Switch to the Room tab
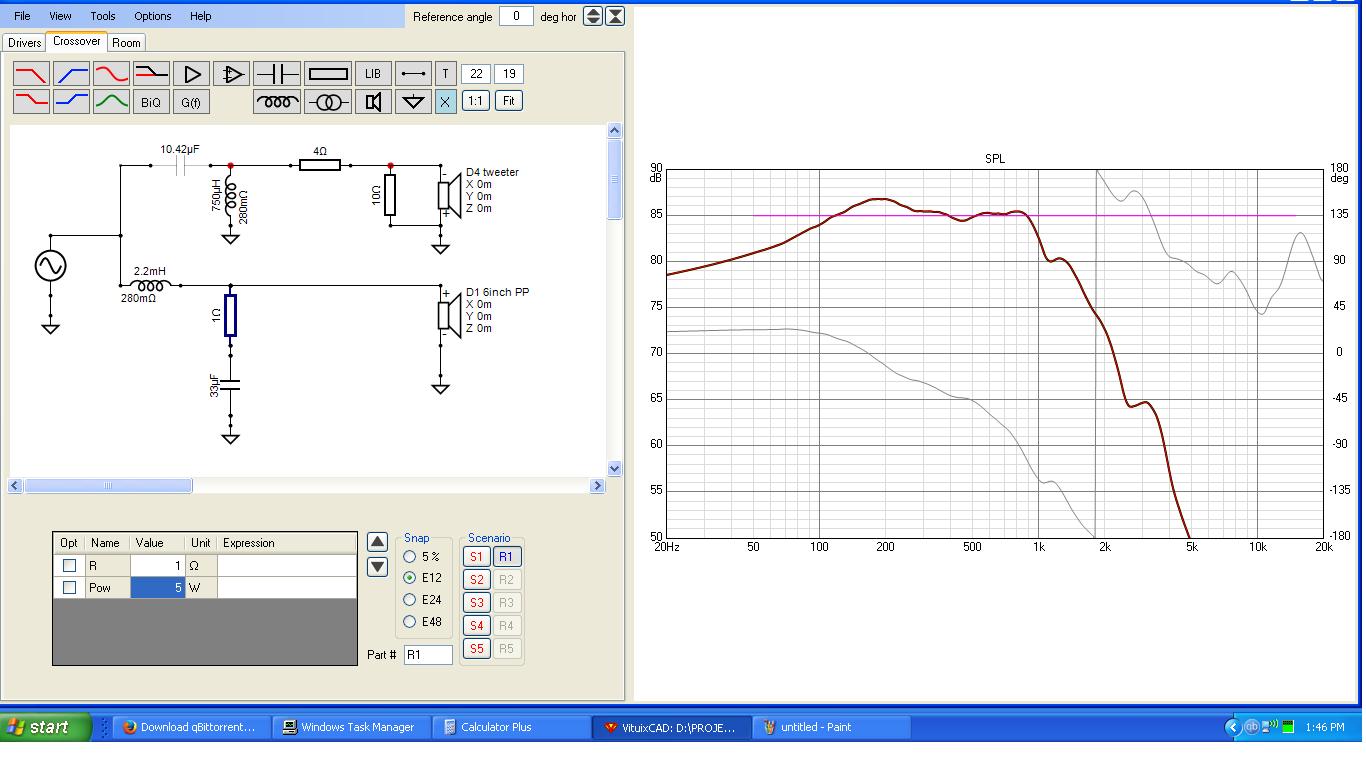 click(x=126, y=43)
